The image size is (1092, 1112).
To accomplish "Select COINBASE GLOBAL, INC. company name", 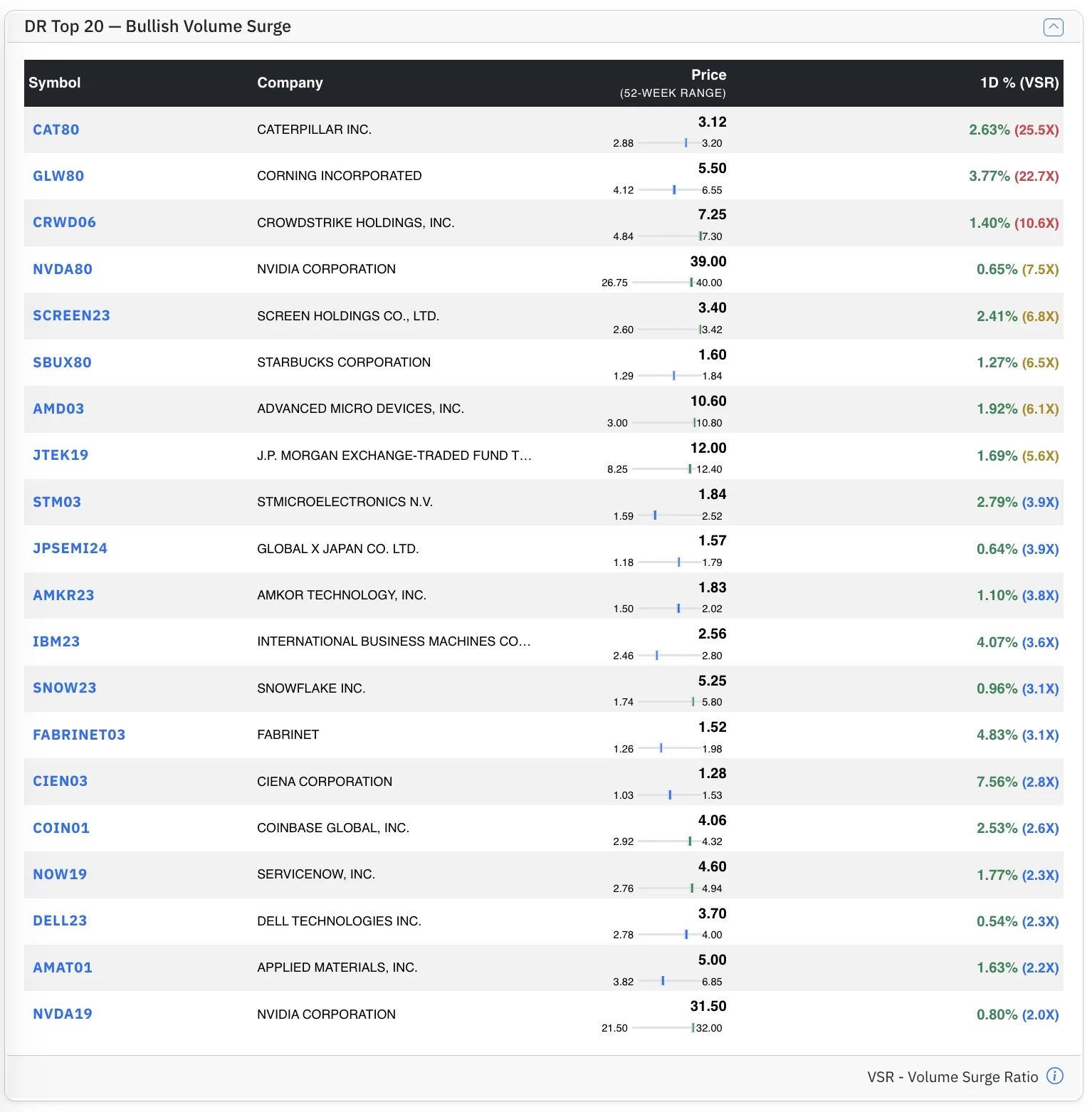I will 333,828.
